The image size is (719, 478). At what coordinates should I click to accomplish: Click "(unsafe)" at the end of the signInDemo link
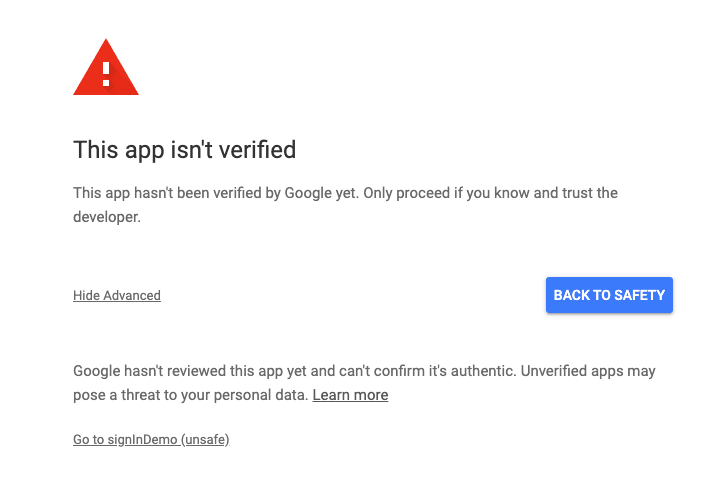tap(205, 439)
